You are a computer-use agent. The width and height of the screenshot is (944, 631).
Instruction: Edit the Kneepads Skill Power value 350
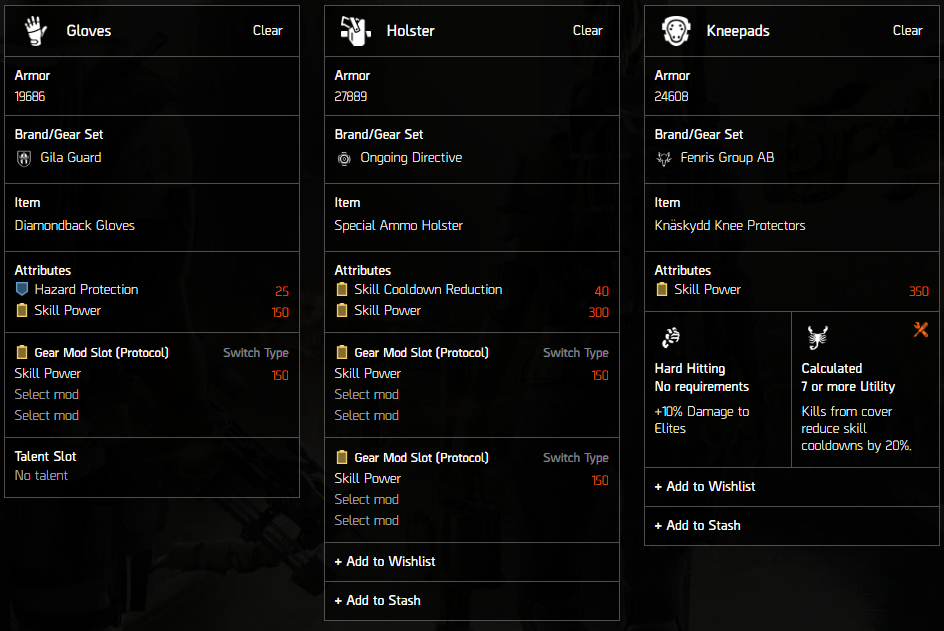coord(918,291)
